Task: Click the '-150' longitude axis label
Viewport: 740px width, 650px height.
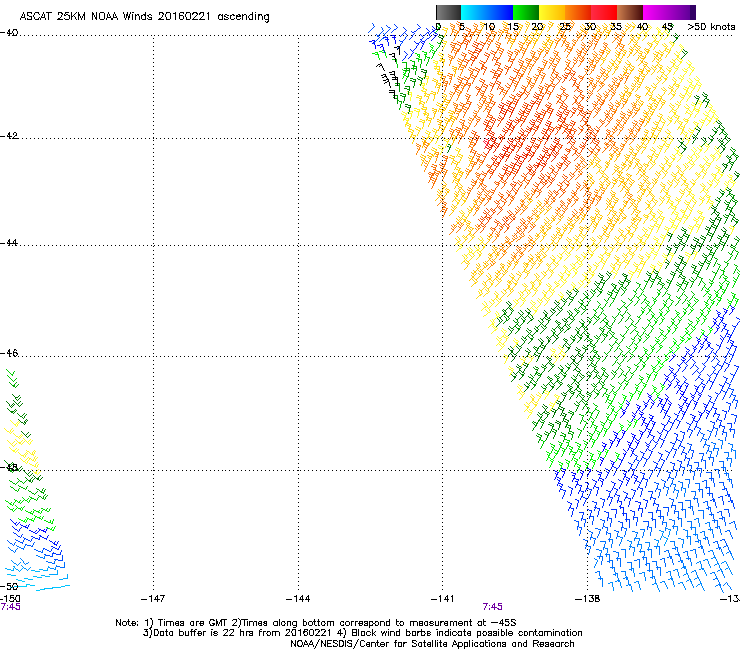Action: tap(10, 599)
